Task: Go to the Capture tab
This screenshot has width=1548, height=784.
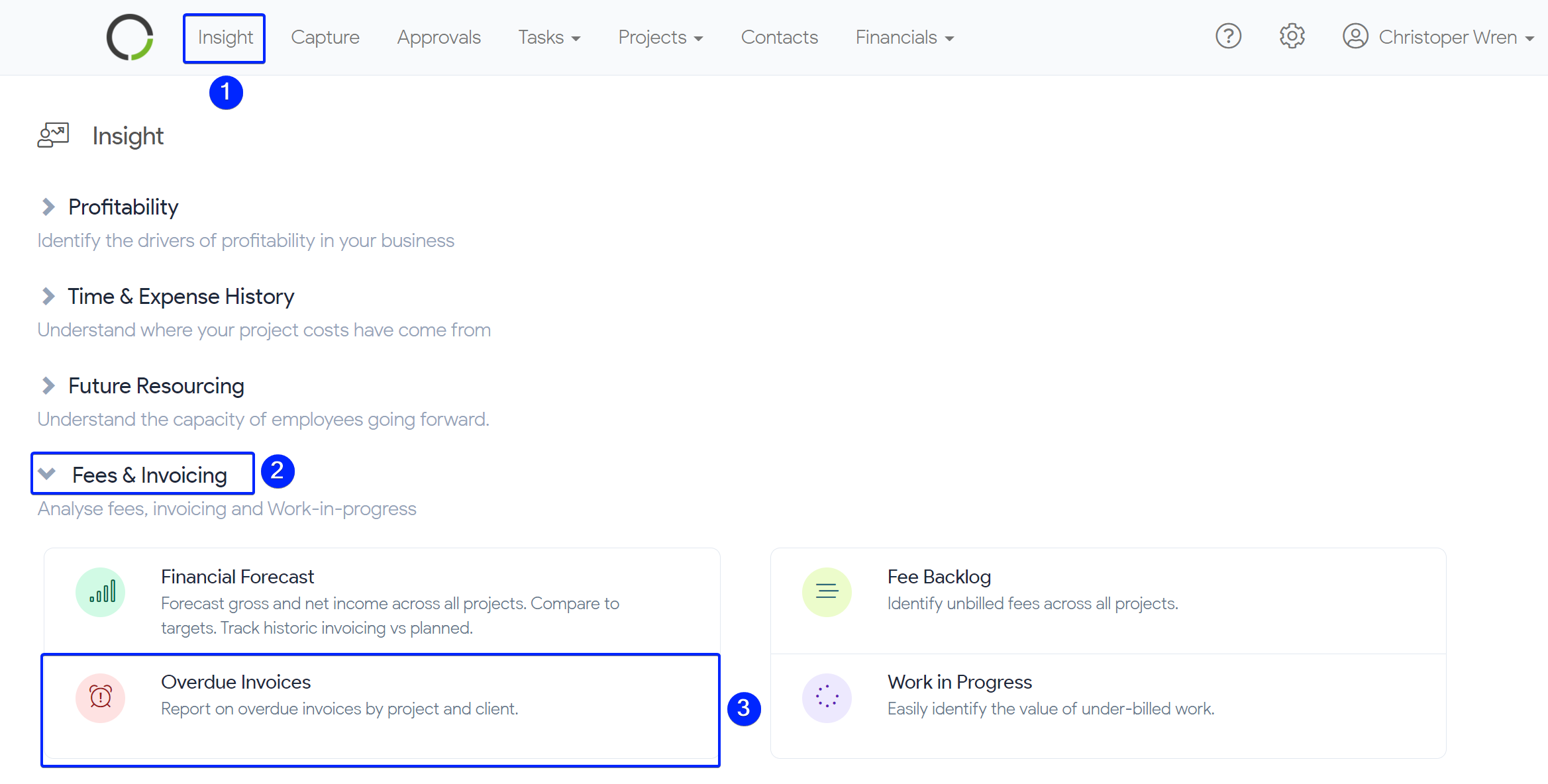Action: [x=325, y=38]
